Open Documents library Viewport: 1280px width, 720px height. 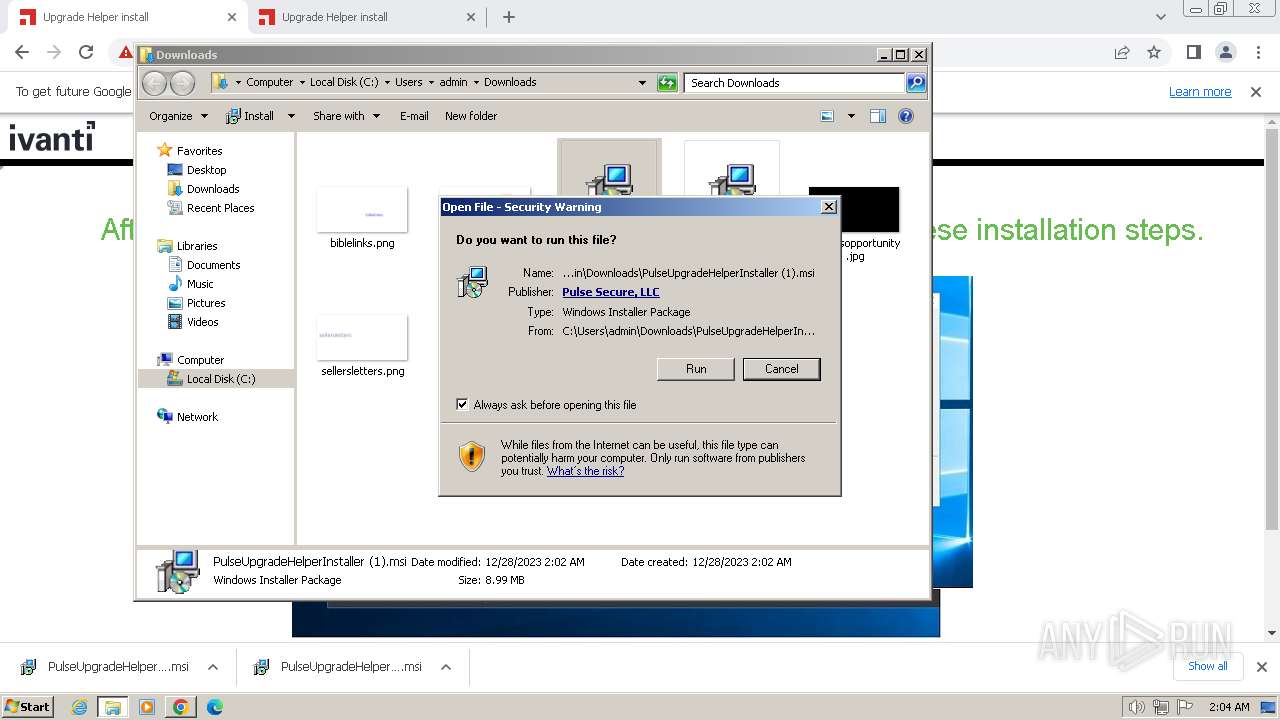click(x=213, y=265)
